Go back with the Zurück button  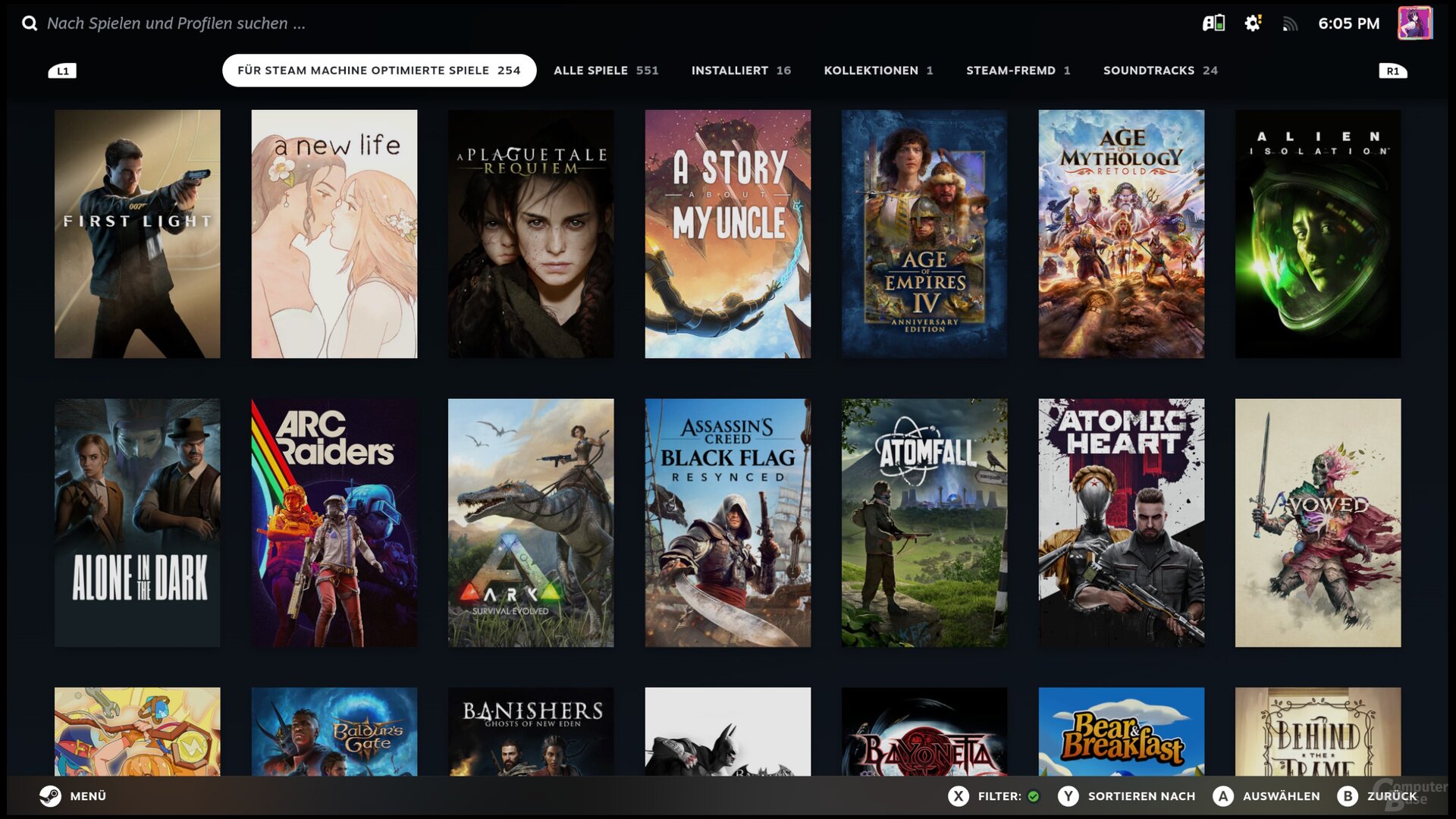pos(1377,796)
